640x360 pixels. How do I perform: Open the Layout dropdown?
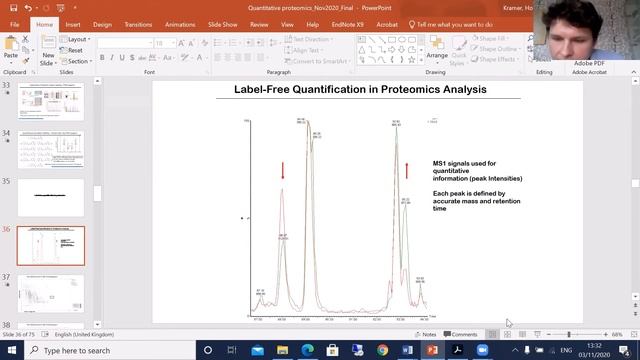pyautogui.click(x=76, y=39)
